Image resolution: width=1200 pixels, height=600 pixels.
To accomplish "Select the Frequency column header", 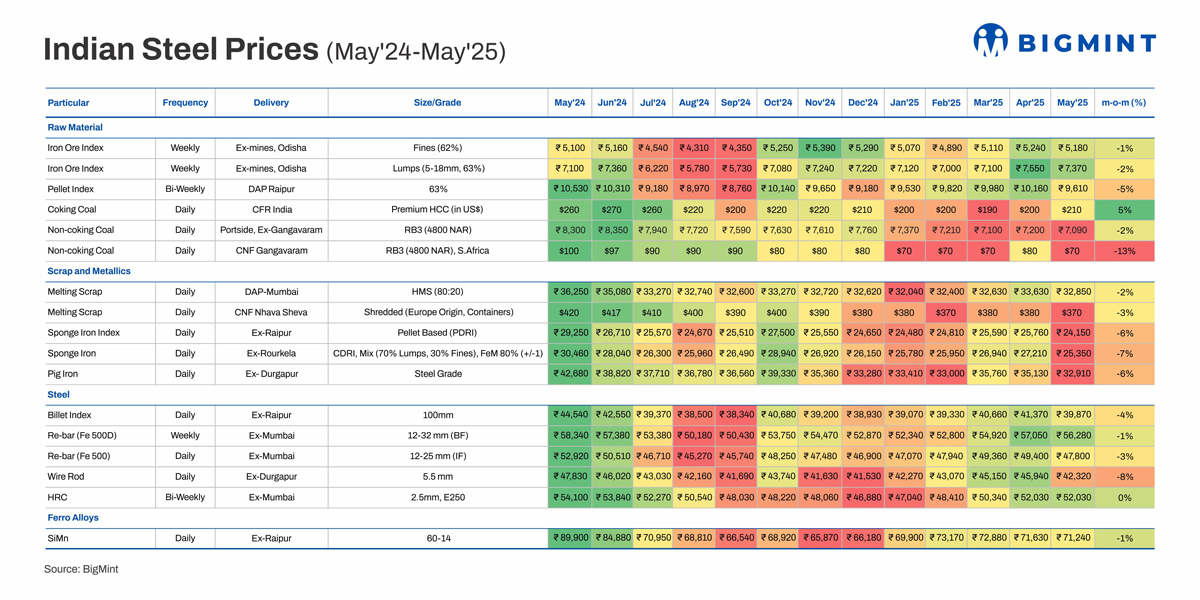I will [185, 103].
